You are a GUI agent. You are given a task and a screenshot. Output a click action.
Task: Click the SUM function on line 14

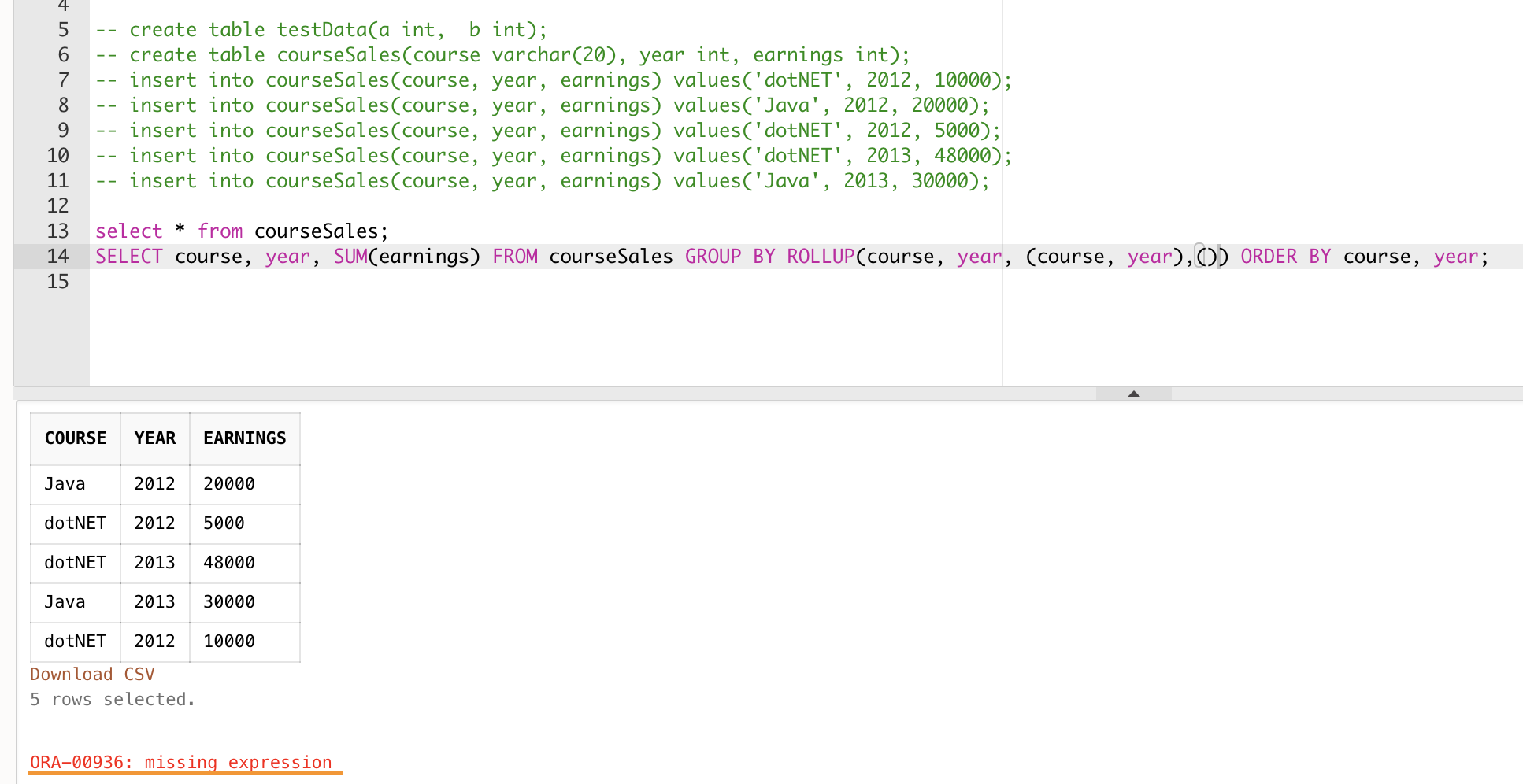[350, 257]
